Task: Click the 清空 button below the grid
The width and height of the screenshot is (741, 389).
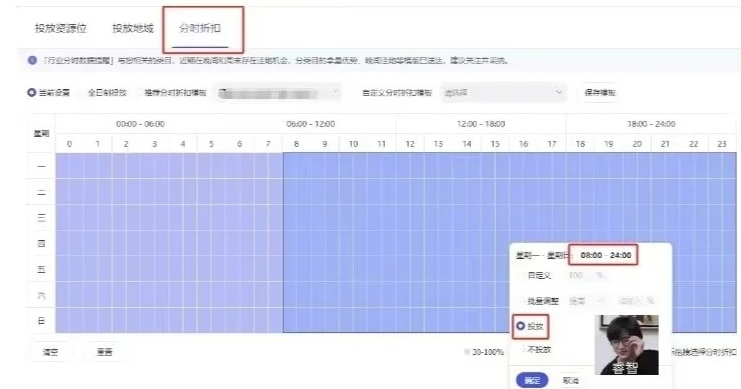Action: (x=51, y=352)
